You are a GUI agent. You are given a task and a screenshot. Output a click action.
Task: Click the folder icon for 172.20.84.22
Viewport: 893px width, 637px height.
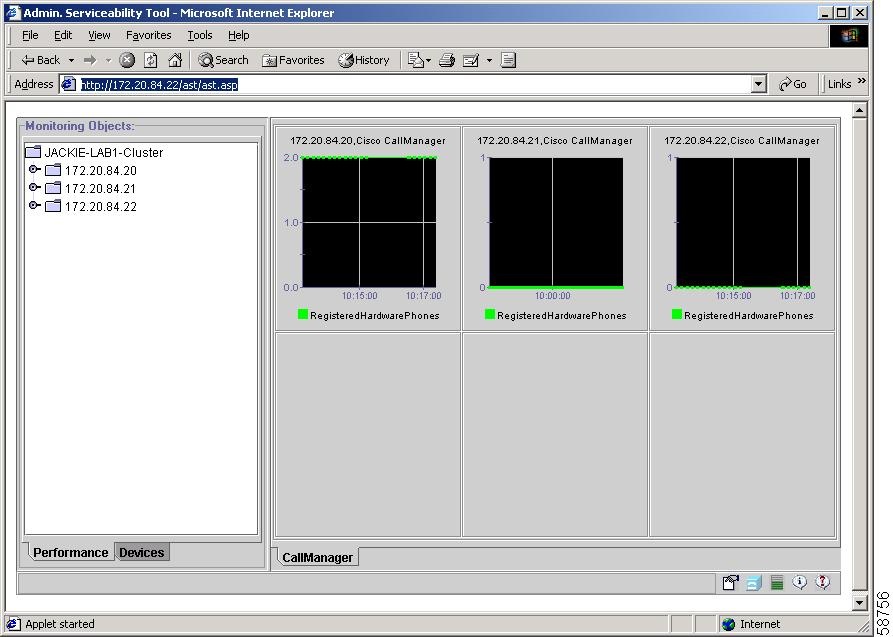coord(53,206)
